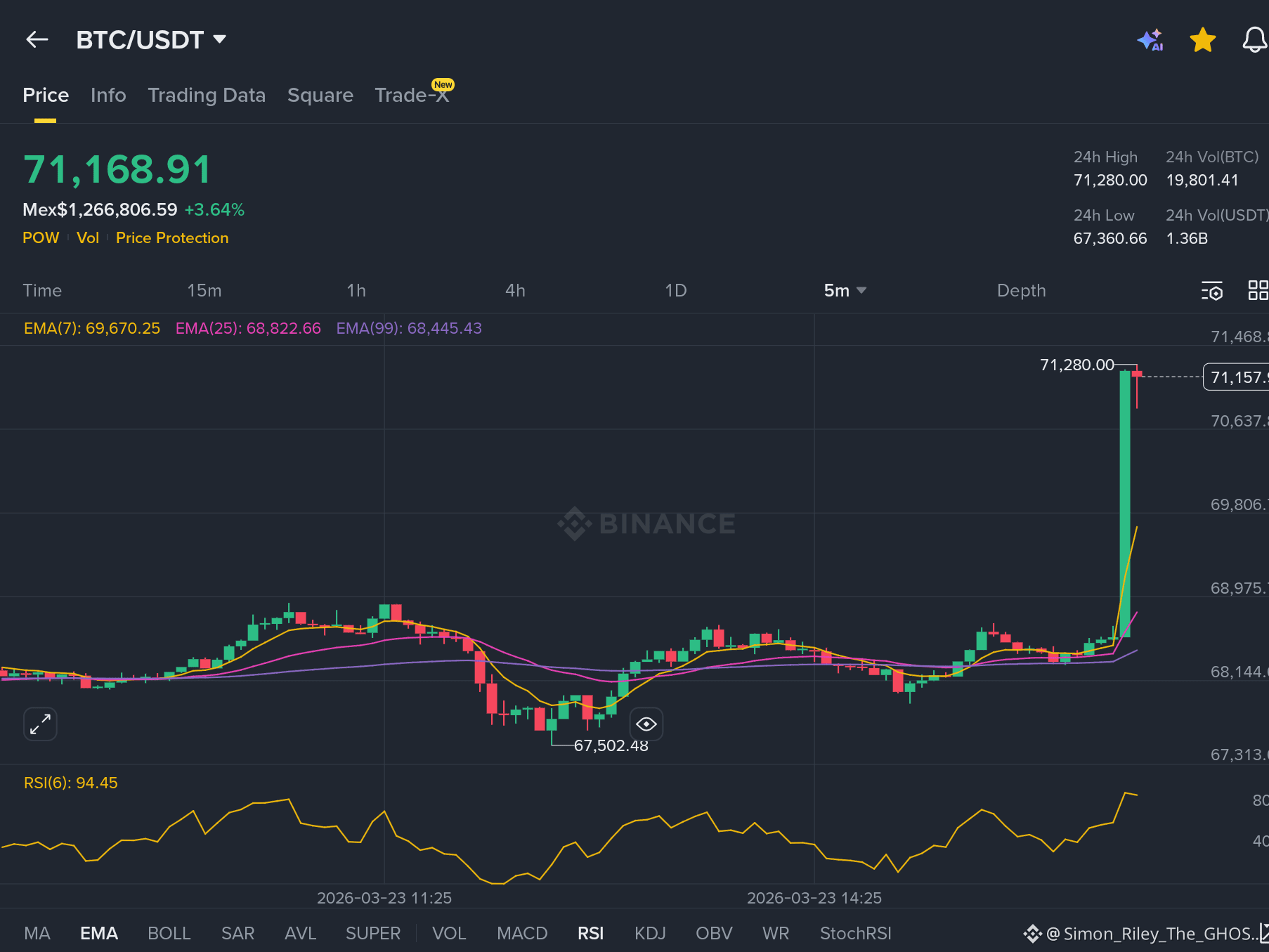Toggle the AVL indicator

click(300, 933)
